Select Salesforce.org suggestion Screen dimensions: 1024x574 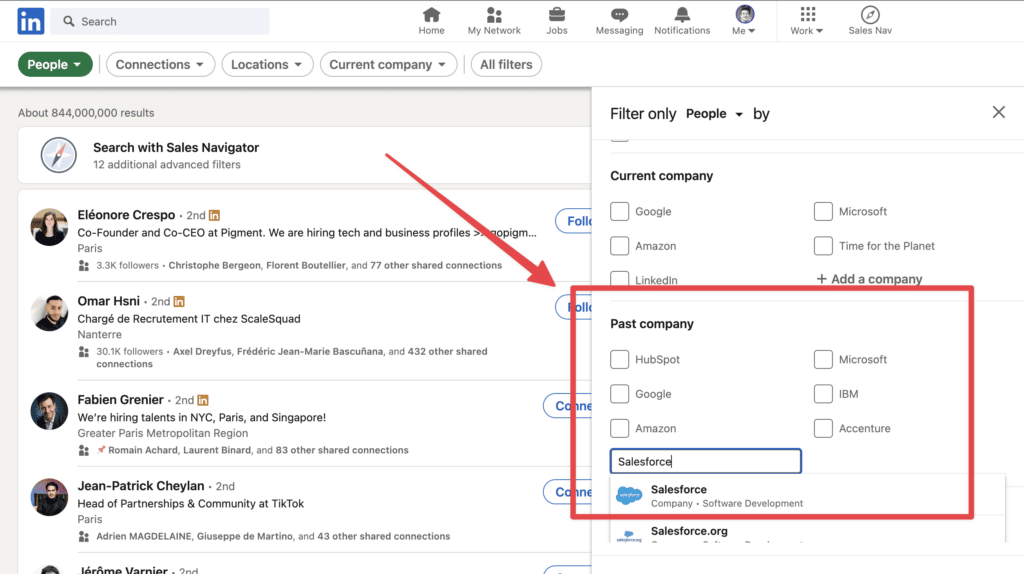[x=807, y=532]
